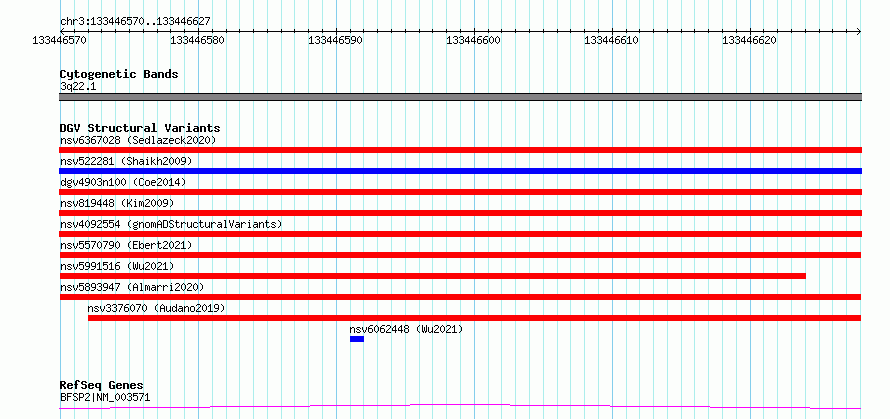This screenshot has width=890, height=419.
Task: Click the magenta BFSP2 gene line
Action: pyautogui.click(x=460, y=406)
